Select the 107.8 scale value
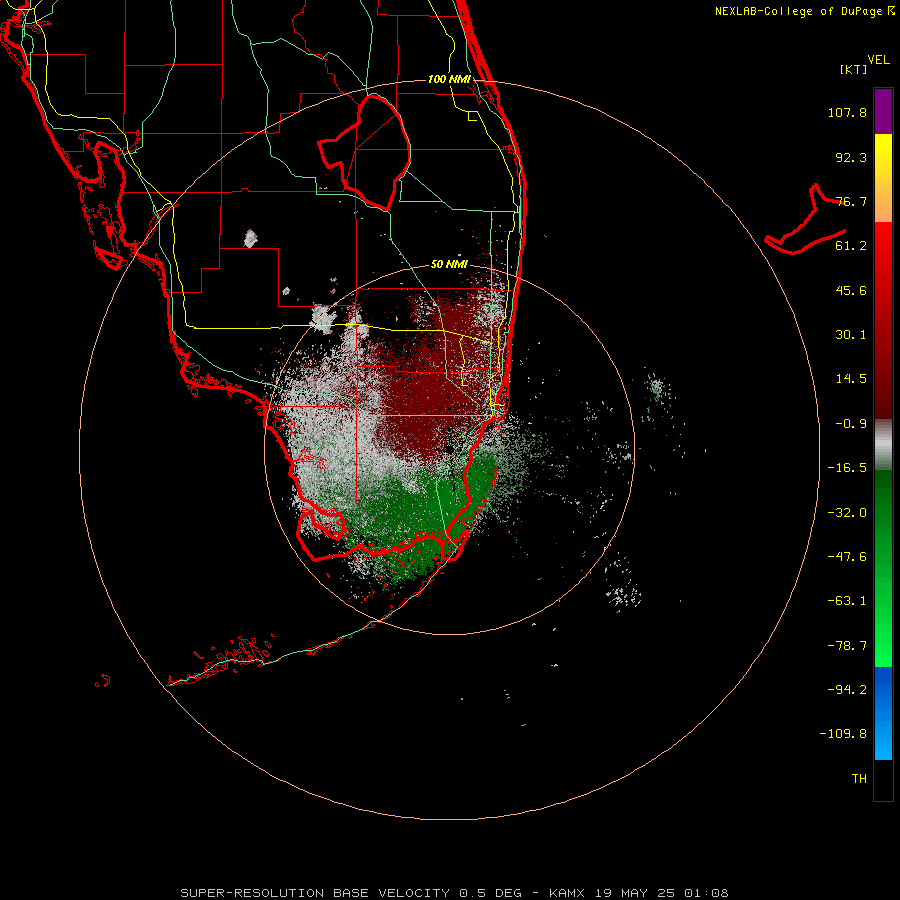Viewport: 900px width, 900px height. click(x=847, y=112)
